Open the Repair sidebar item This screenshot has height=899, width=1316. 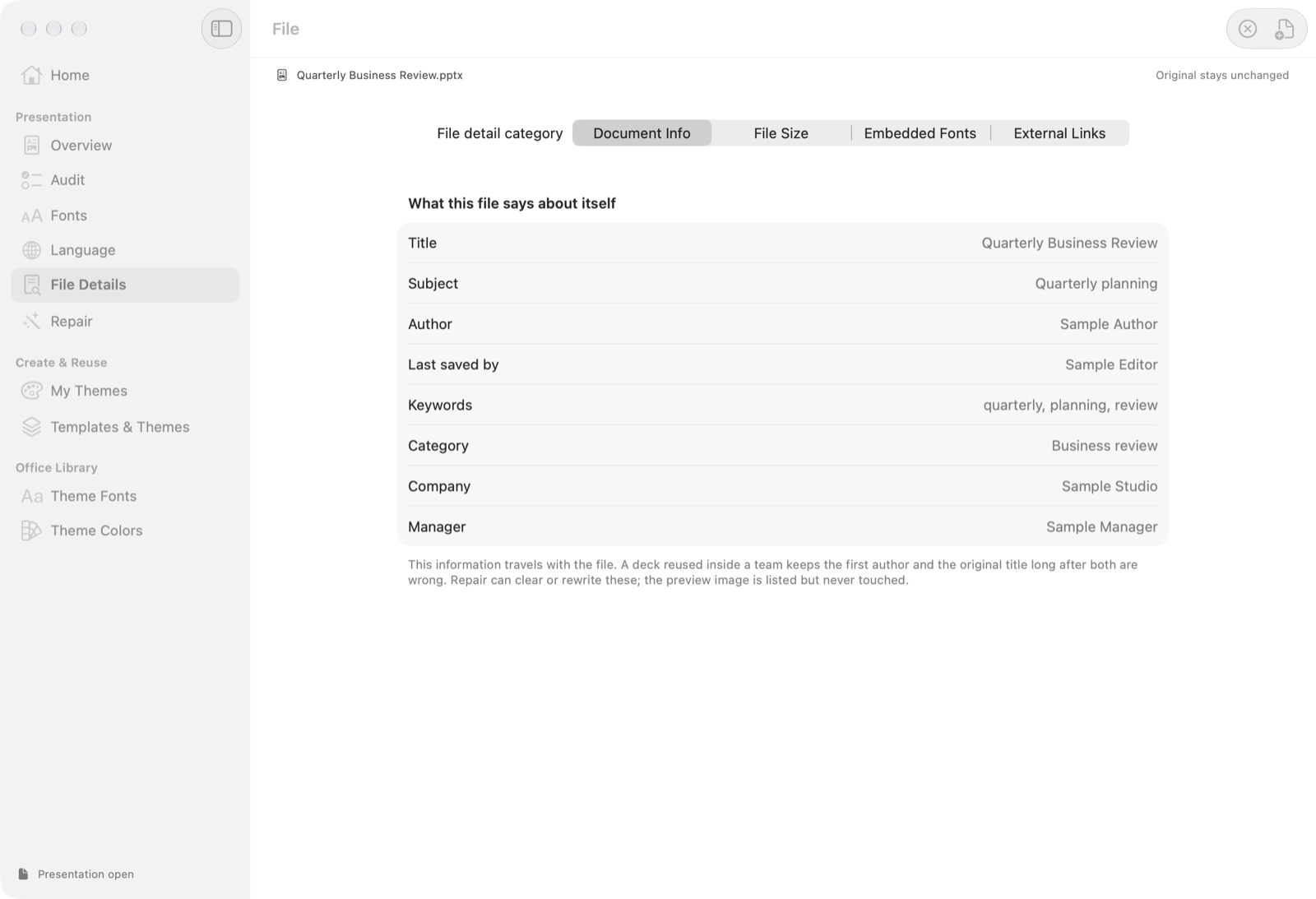tap(125, 322)
